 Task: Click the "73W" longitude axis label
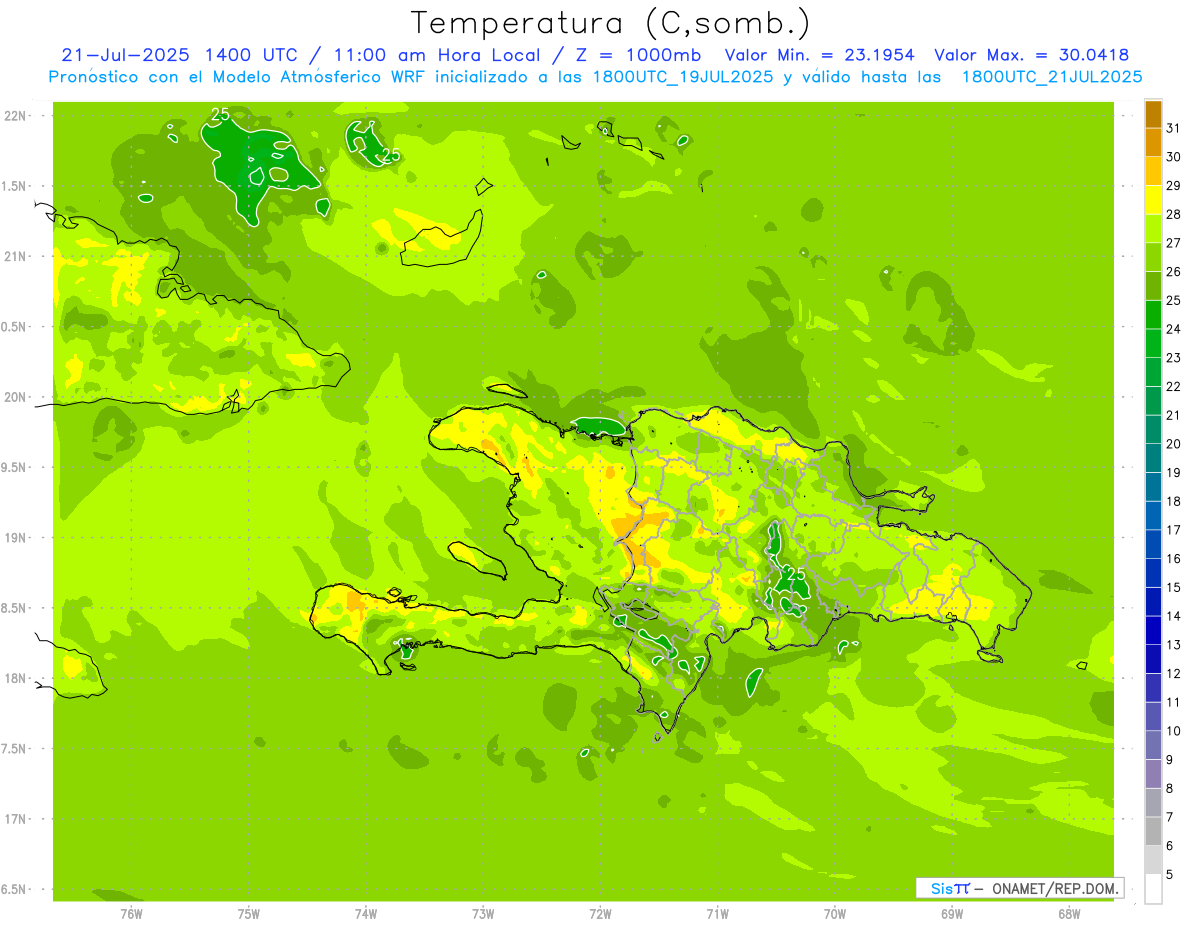tap(483, 914)
